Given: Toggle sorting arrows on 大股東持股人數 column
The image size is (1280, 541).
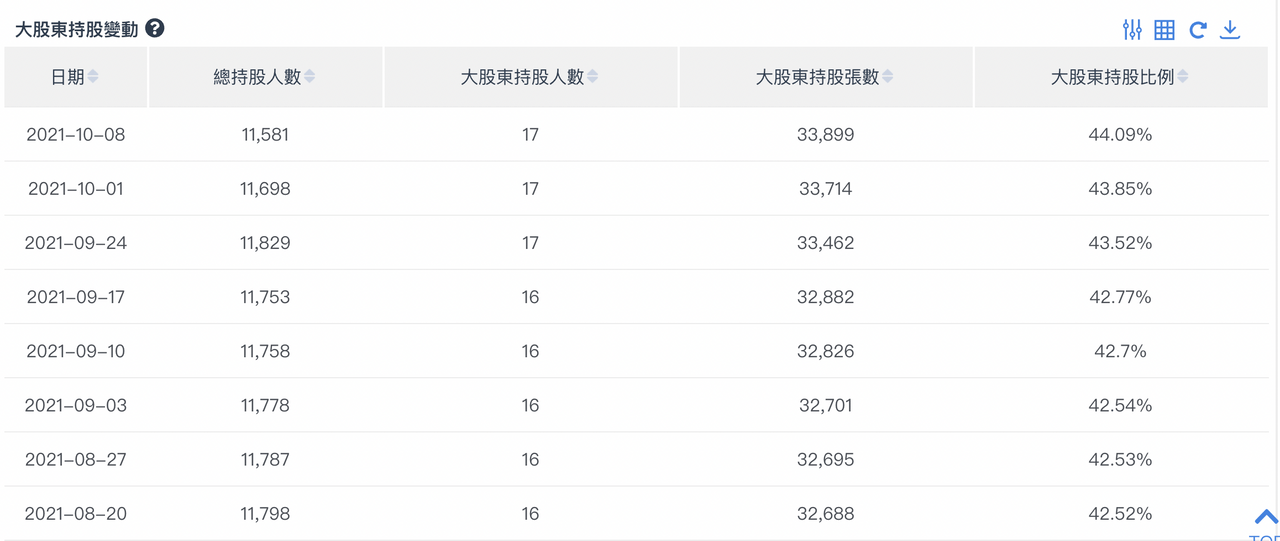Looking at the screenshot, I should click(592, 77).
